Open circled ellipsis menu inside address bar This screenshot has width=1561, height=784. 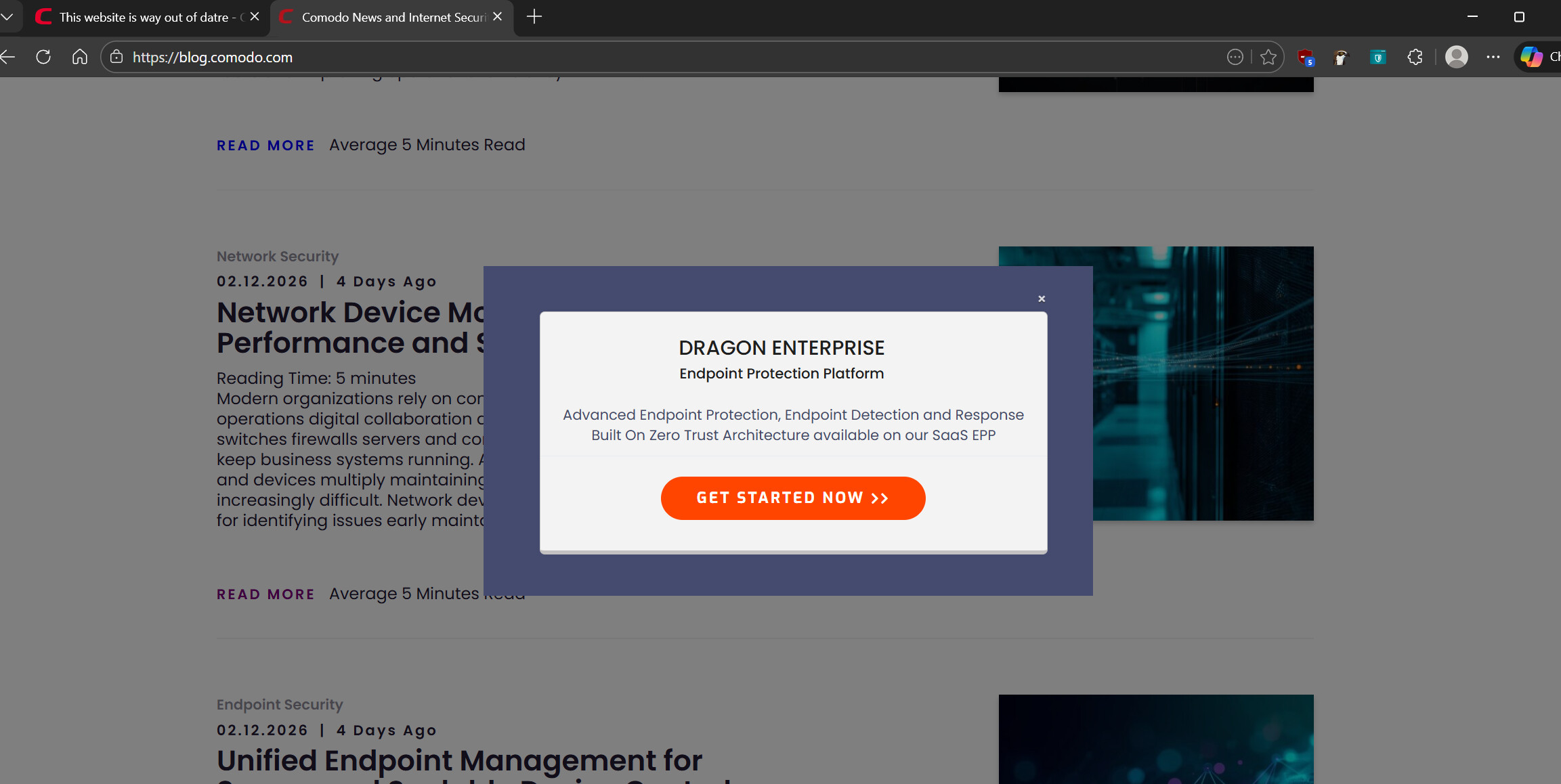[x=1235, y=58]
